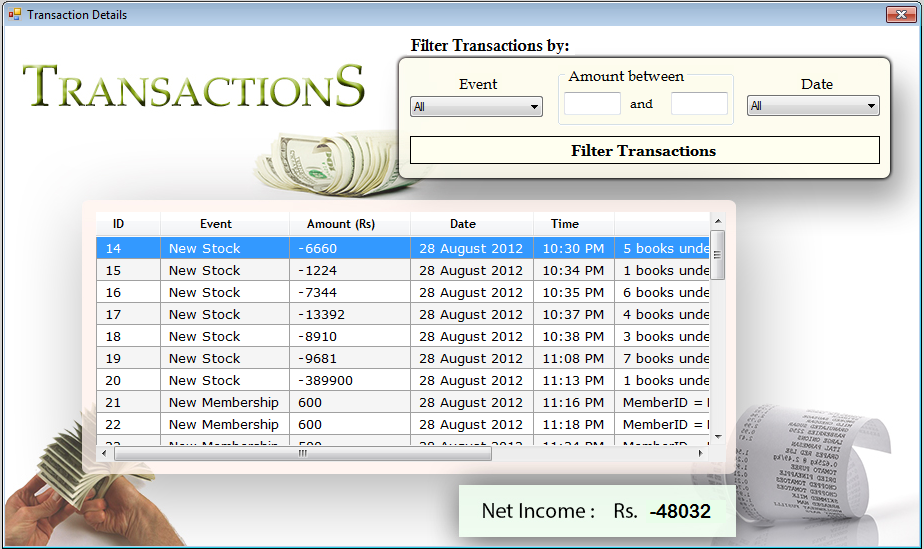Click the horizontal scrollbar thumb
Screen dimensions: 924x549
tap(302, 453)
